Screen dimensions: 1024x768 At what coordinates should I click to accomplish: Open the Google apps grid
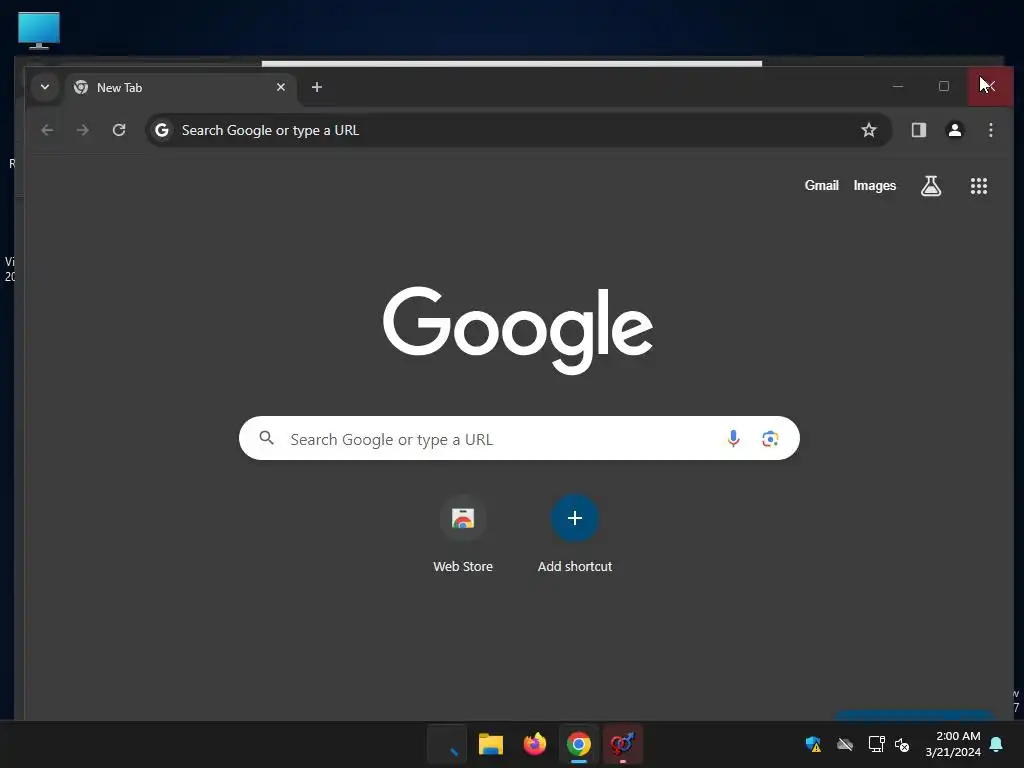[978, 186]
